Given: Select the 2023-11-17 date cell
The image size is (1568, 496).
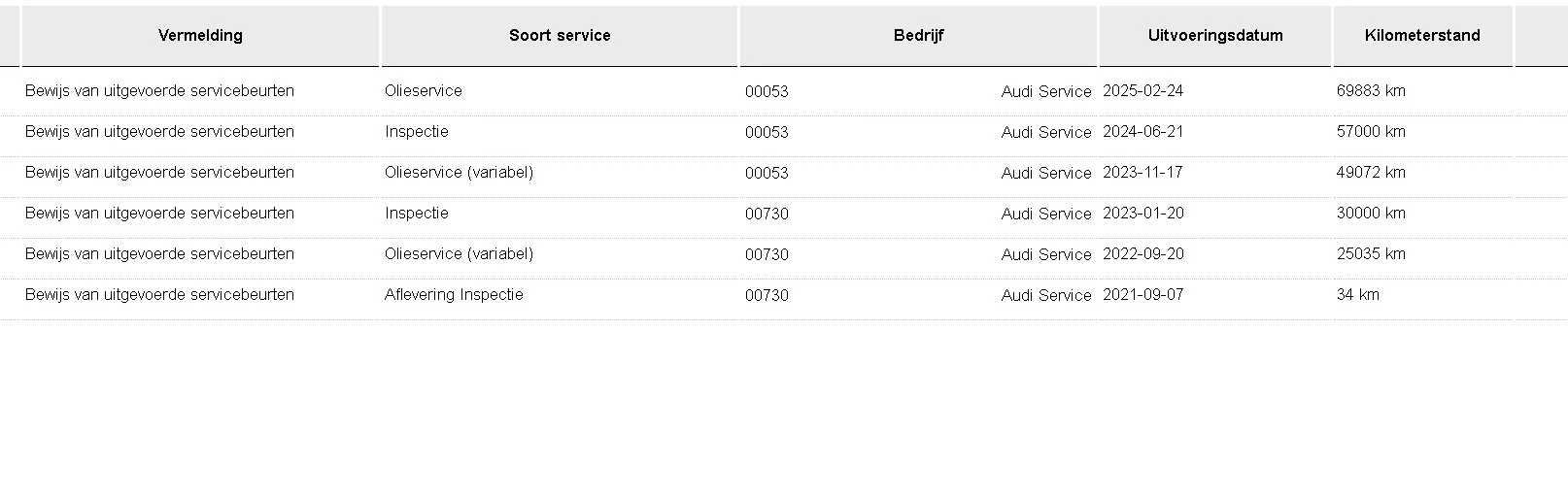Looking at the screenshot, I should (1143, 173).
